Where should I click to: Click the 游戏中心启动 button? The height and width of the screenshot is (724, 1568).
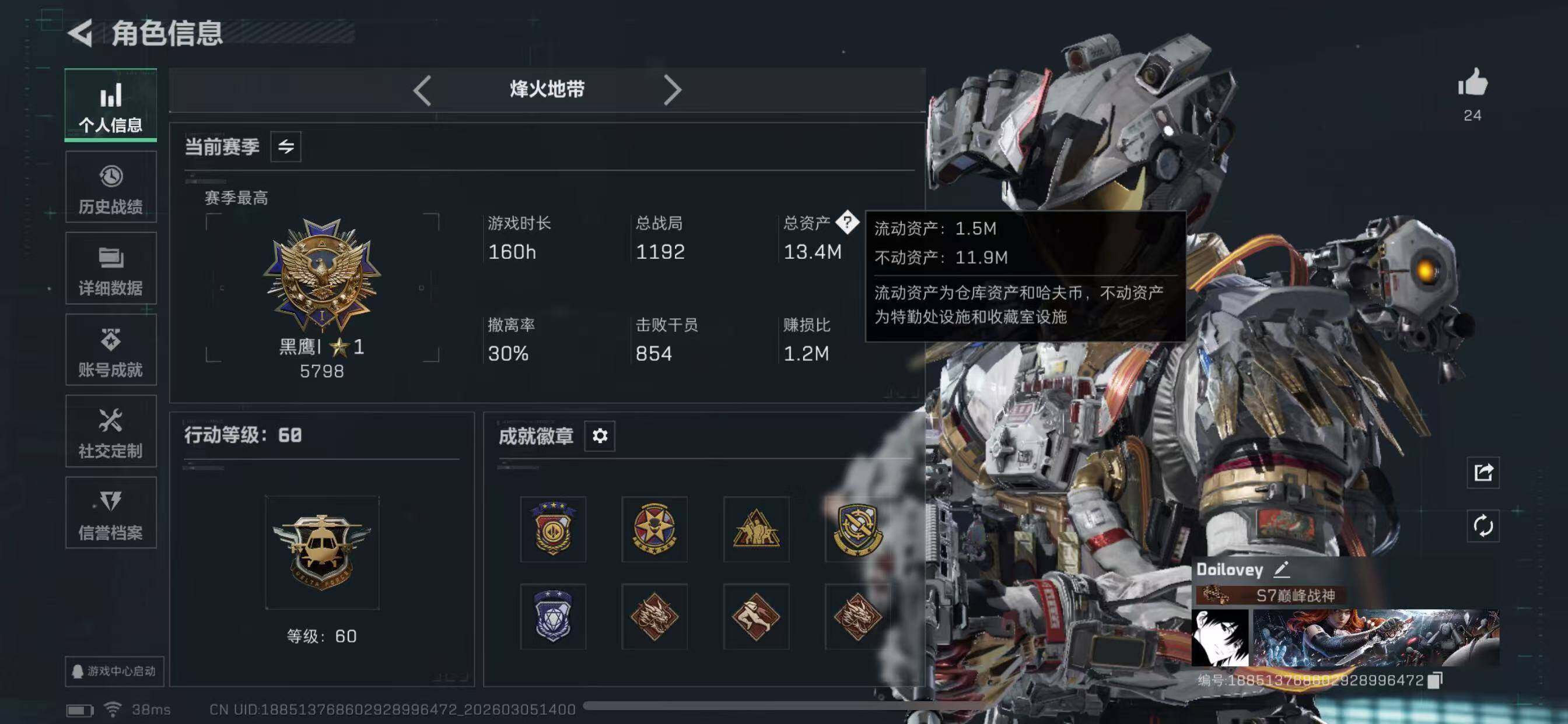coord(114,671)
